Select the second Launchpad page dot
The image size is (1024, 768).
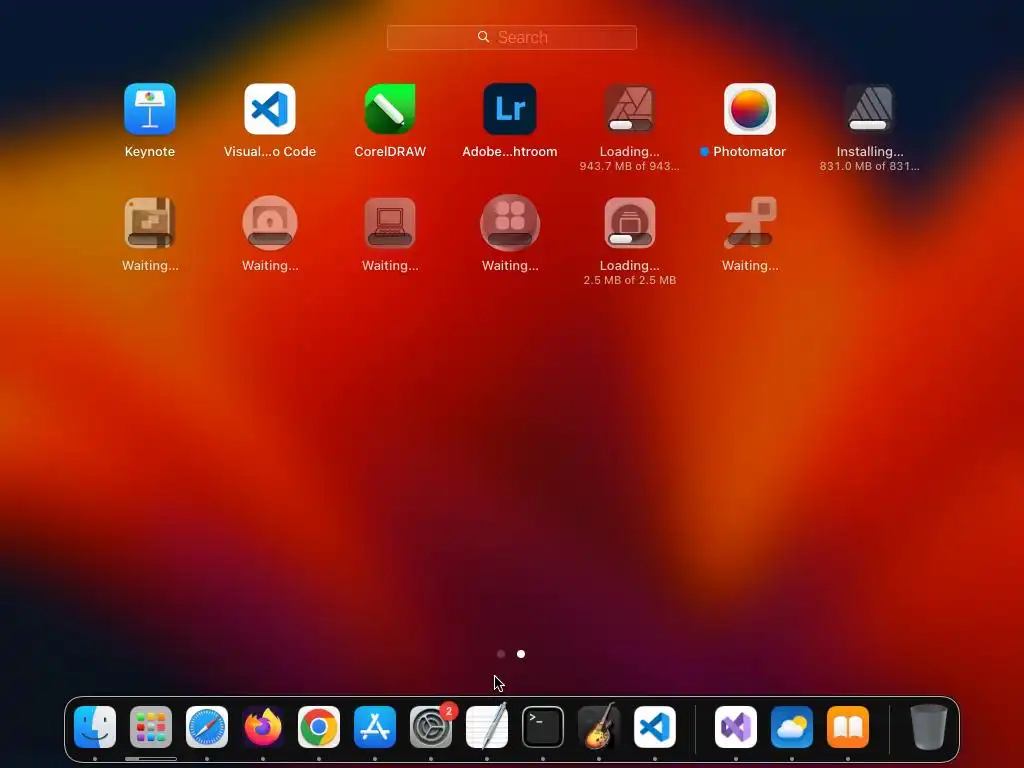click(x=521, y=654)
